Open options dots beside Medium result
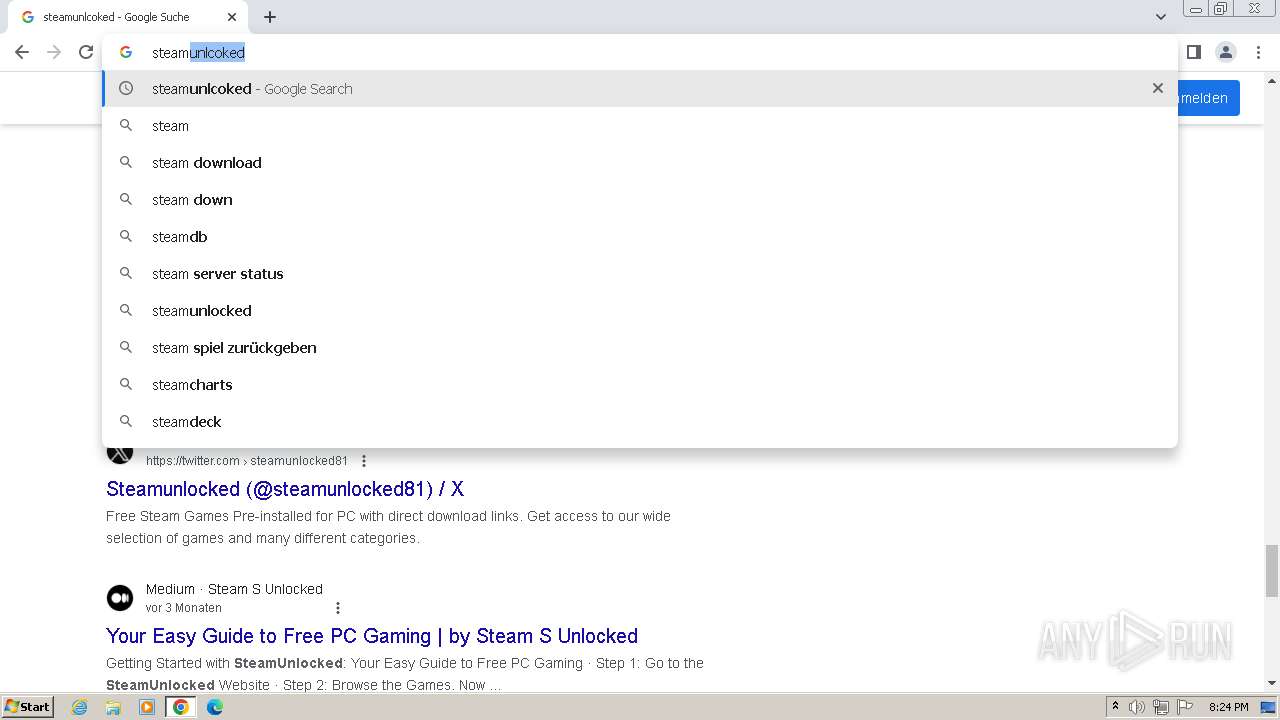The height and width of the screenshot is (720, 1280). tap(338, 608)
